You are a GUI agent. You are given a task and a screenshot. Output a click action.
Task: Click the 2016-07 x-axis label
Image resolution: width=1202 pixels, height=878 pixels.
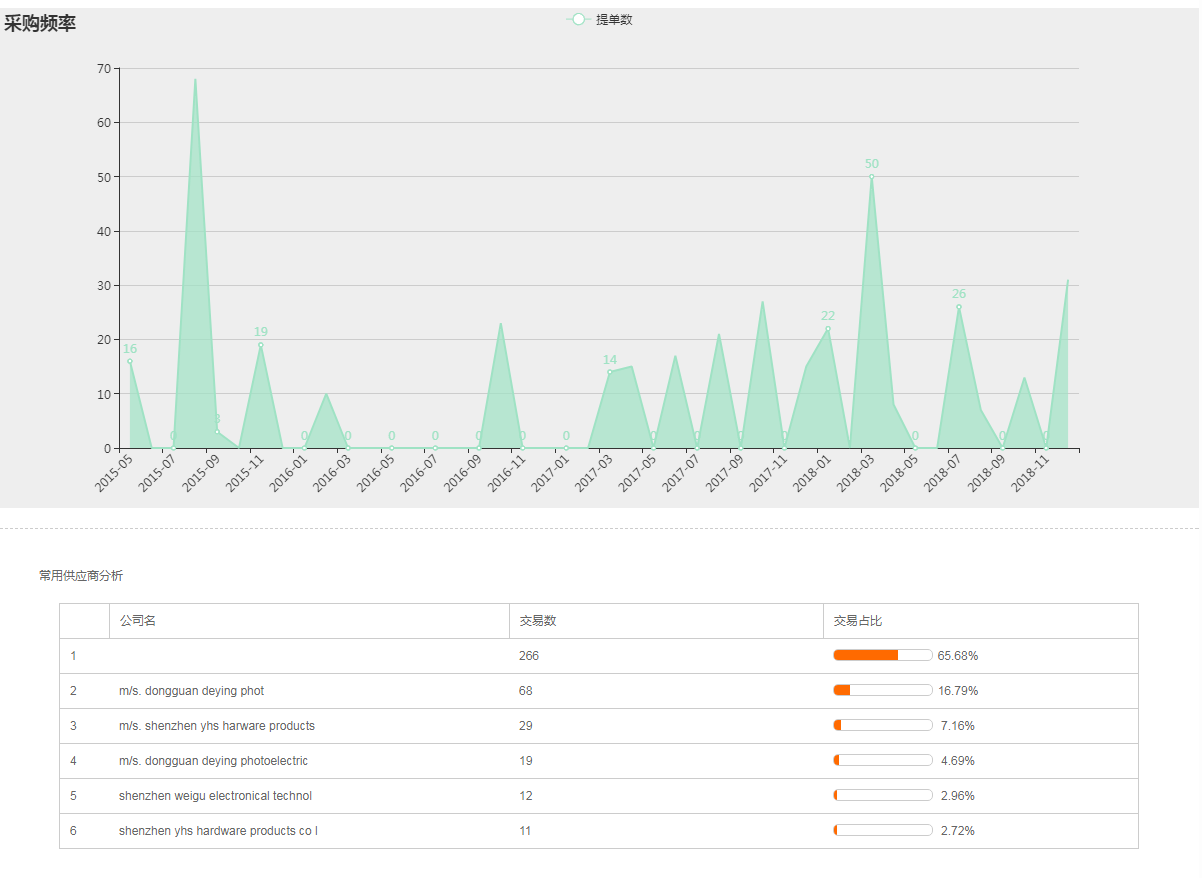(420, 472)
